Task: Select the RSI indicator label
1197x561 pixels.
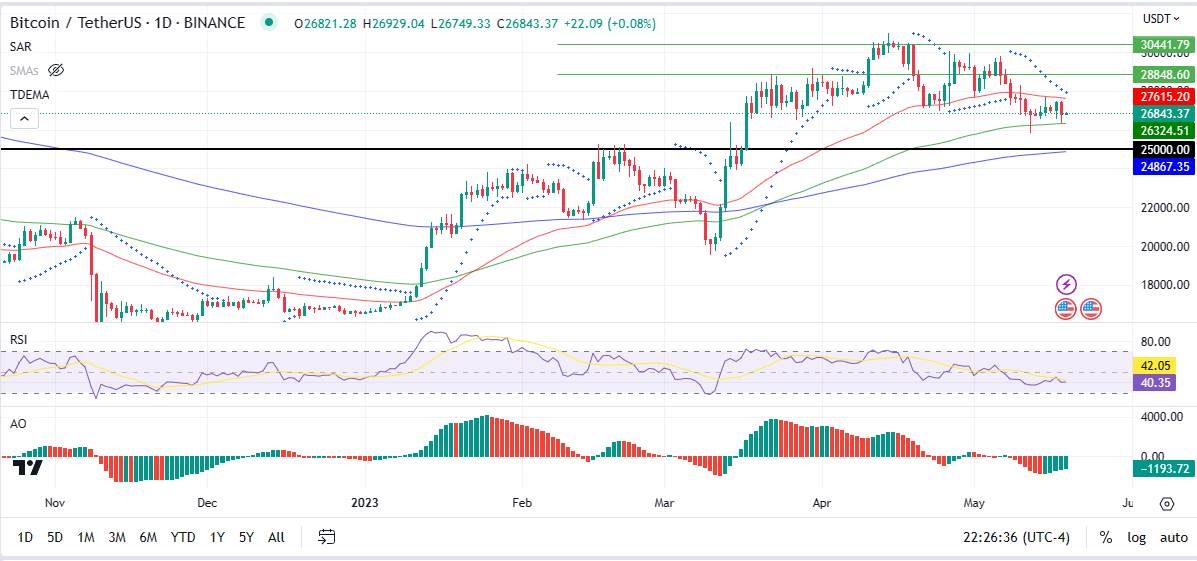Action: click(18, 339)
